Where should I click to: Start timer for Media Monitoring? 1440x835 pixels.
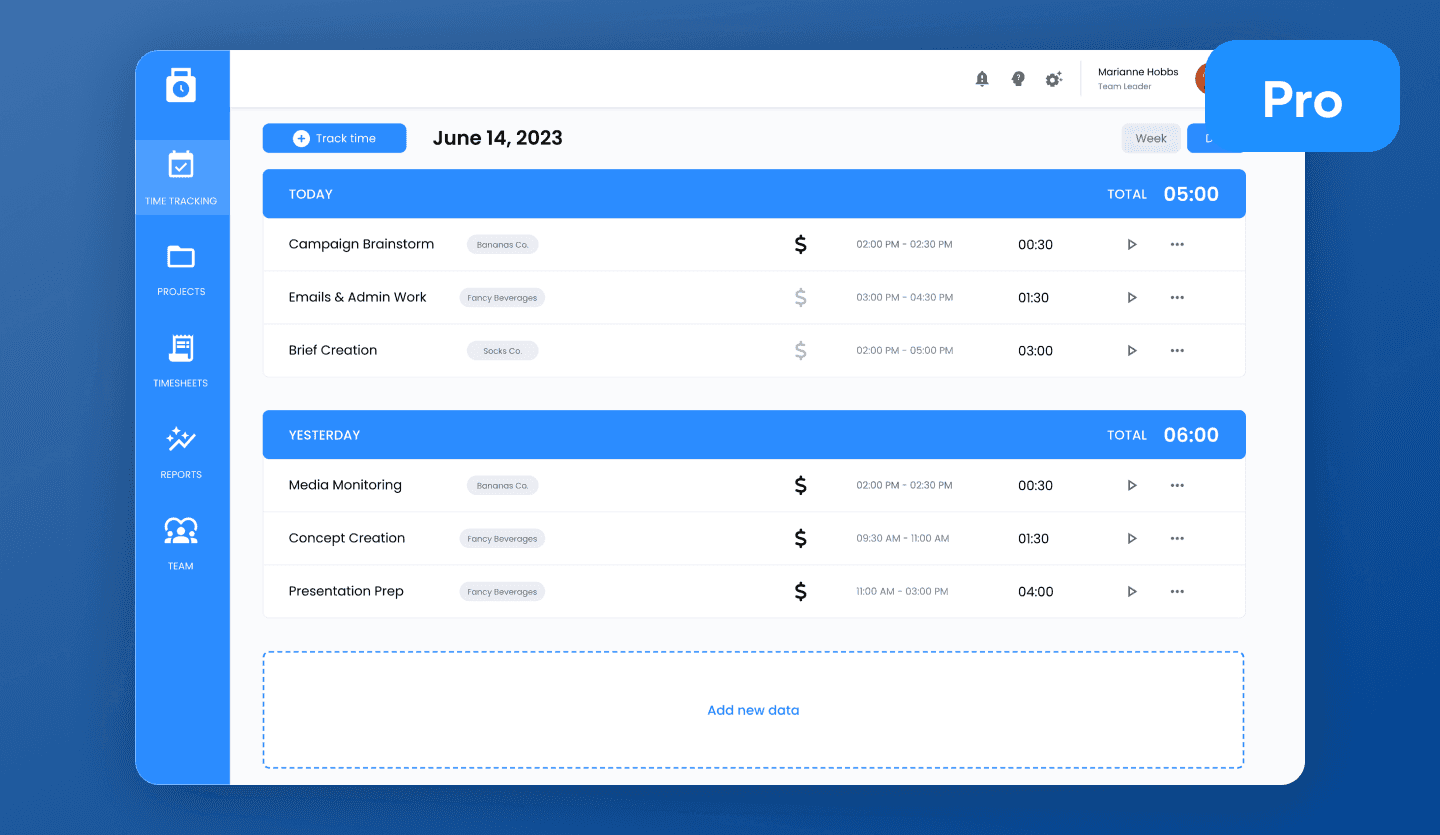1132,485
